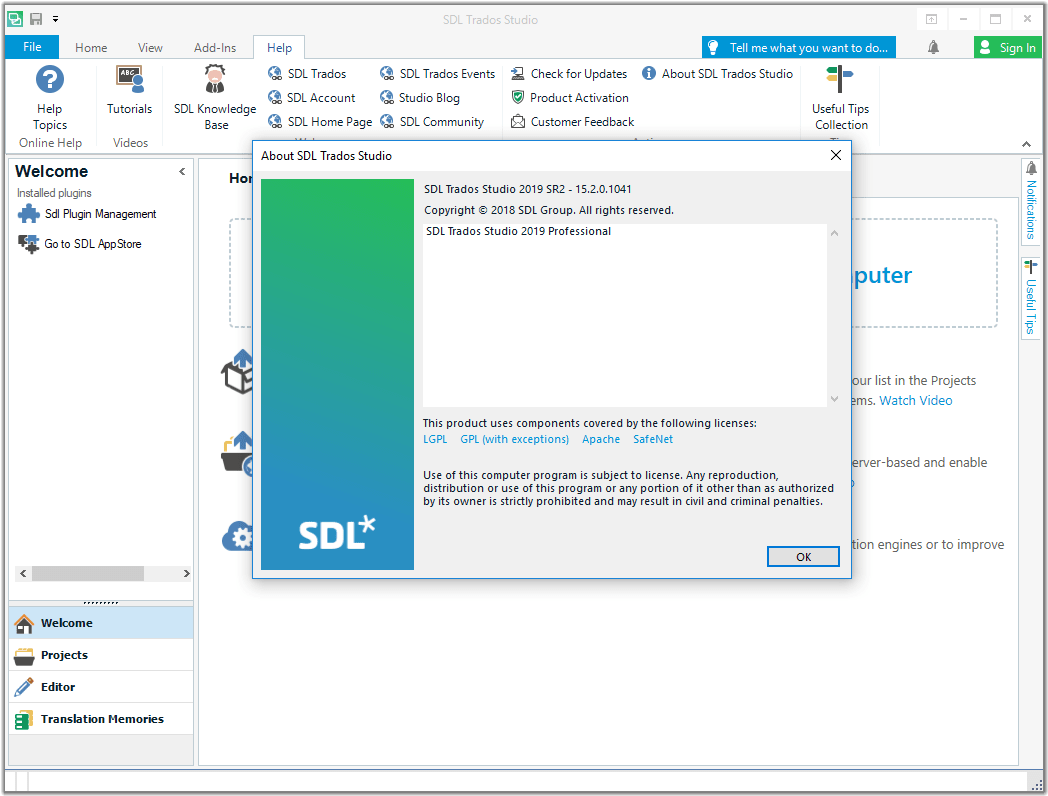Click Check for Updates

(x=568, y=73)
